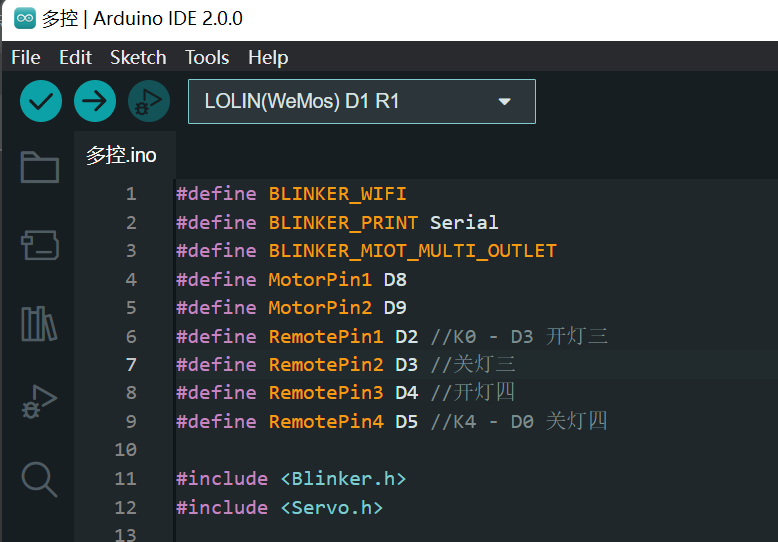The width and height of the screenshot is (778, 542).
Task: Click <Blinker.h> on line 11
Action: [343, 479]
